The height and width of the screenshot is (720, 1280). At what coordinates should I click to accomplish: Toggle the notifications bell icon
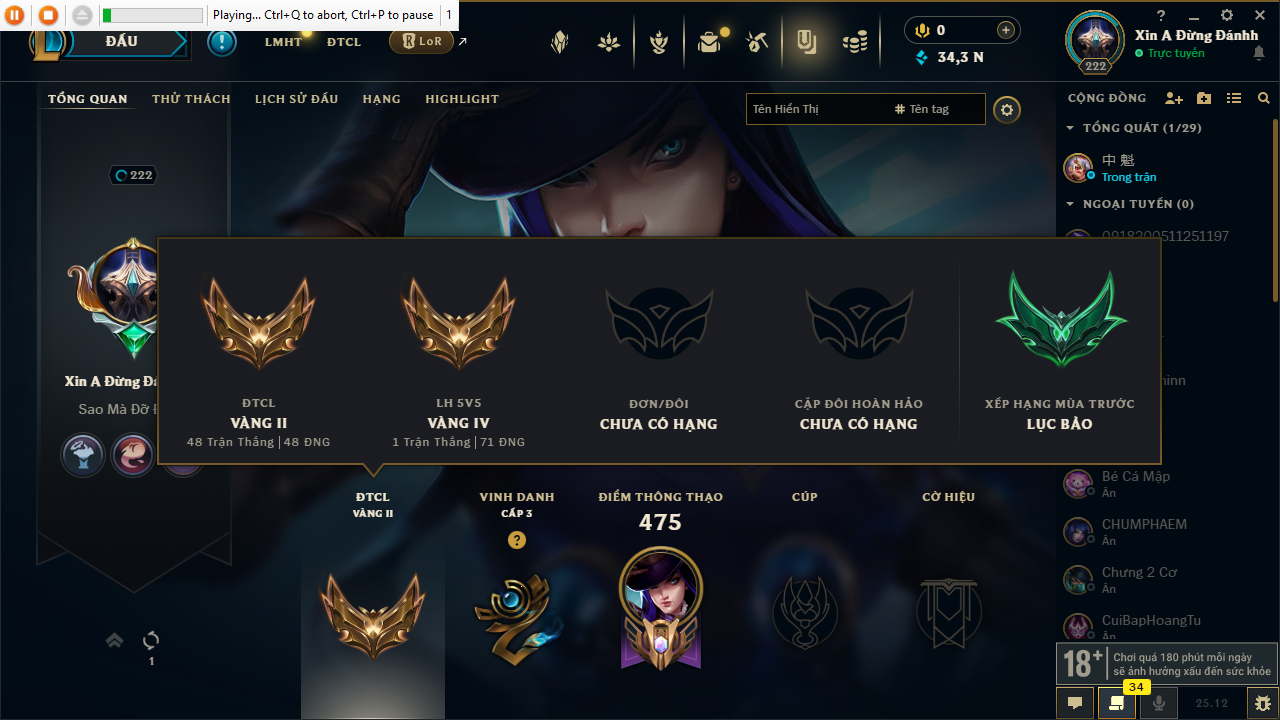click(x=1258, y=54)
